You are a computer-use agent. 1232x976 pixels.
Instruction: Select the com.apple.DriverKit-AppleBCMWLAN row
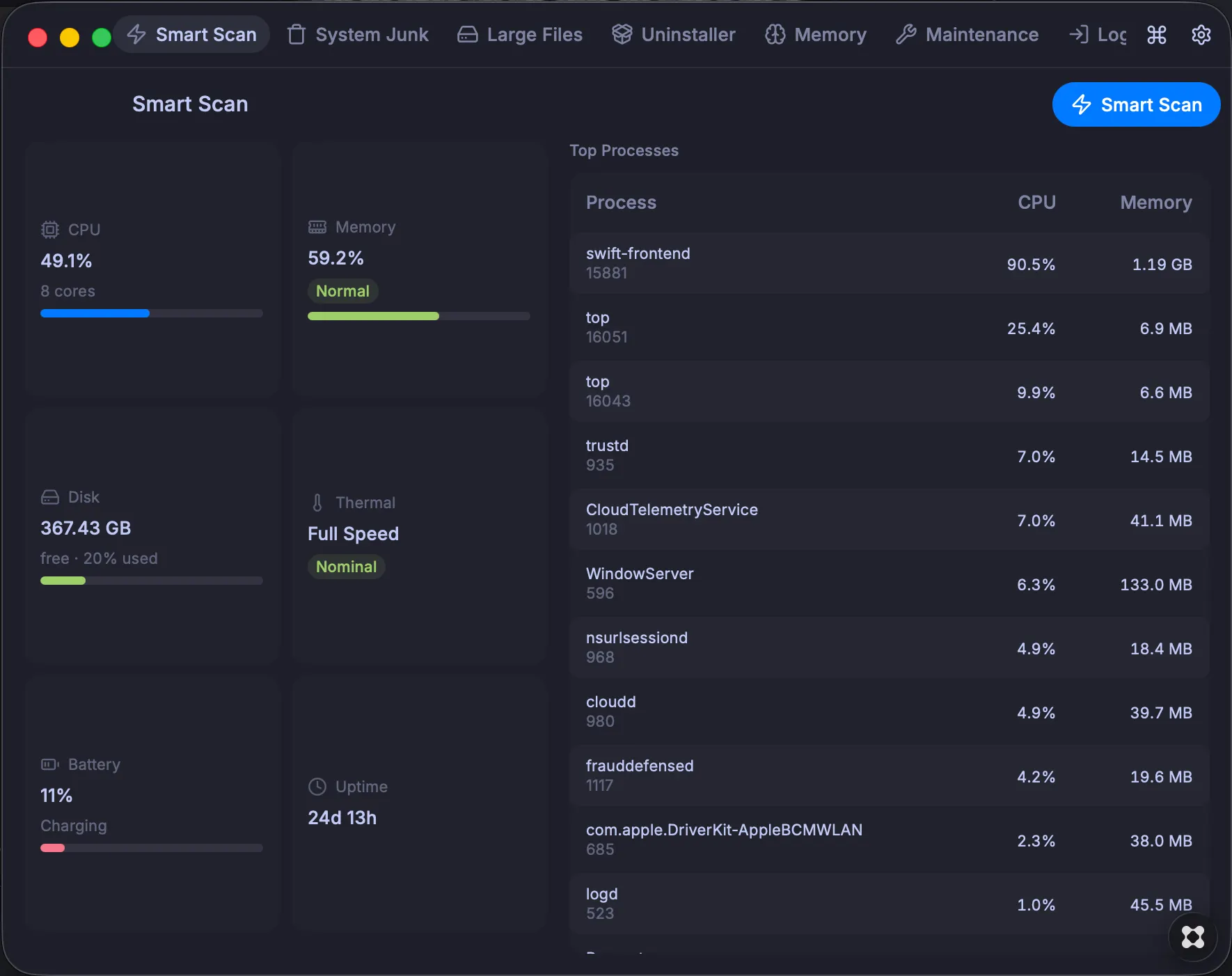890,840
